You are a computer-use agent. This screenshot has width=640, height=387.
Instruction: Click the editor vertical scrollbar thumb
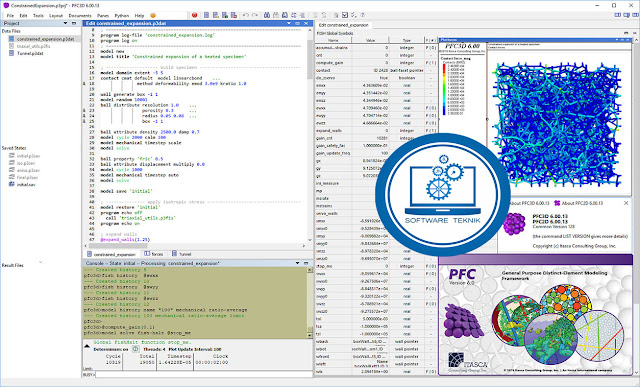pyautogui.click(x=310, y=59)
